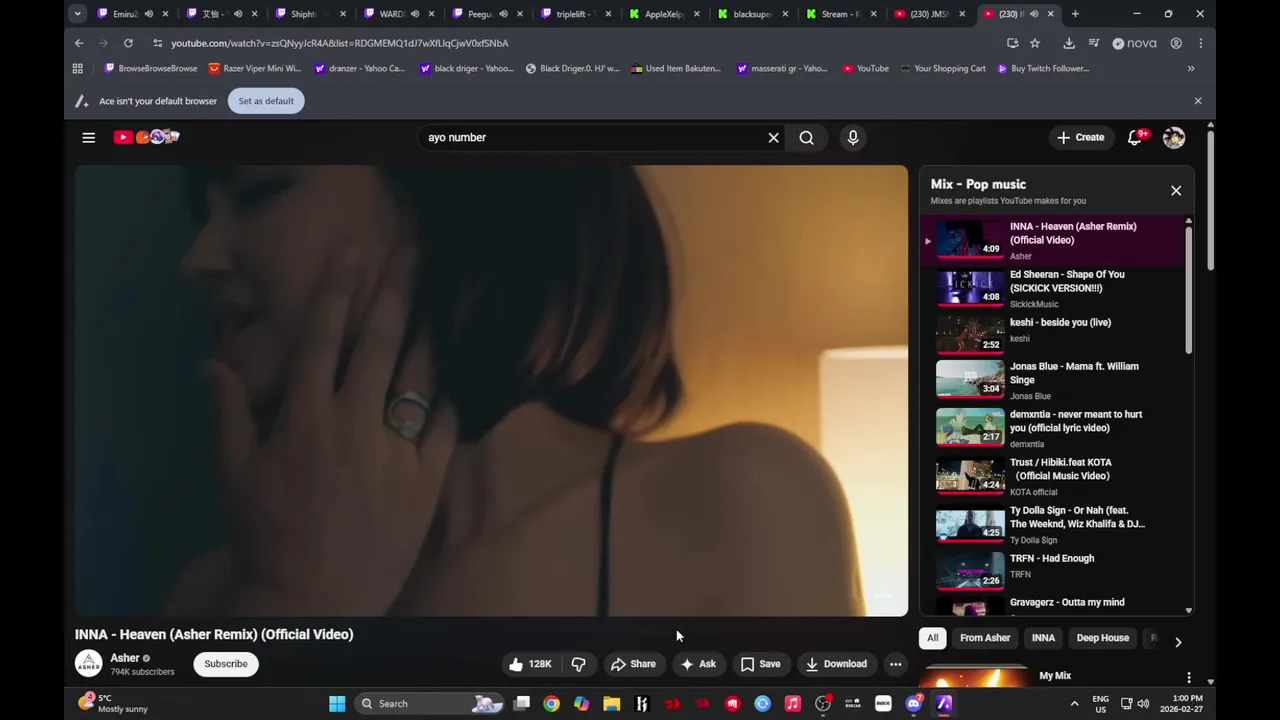The width and height of the screenshot is (1280, 720).
Task: Start voice search with the microphone
Action: [x=853, y=137]
